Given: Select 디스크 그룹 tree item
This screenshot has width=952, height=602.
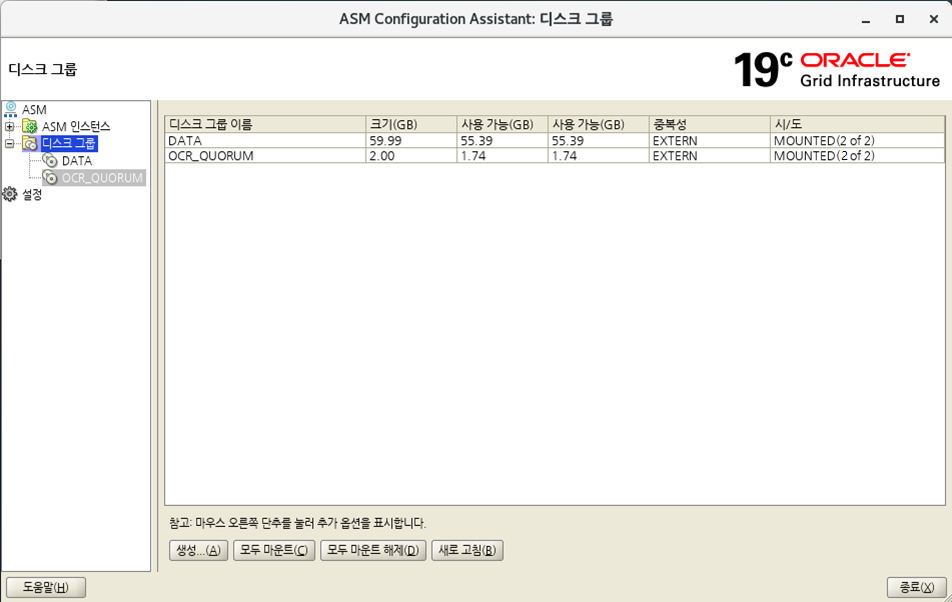Looking at the screenshot, I should (x=69, y=143).
